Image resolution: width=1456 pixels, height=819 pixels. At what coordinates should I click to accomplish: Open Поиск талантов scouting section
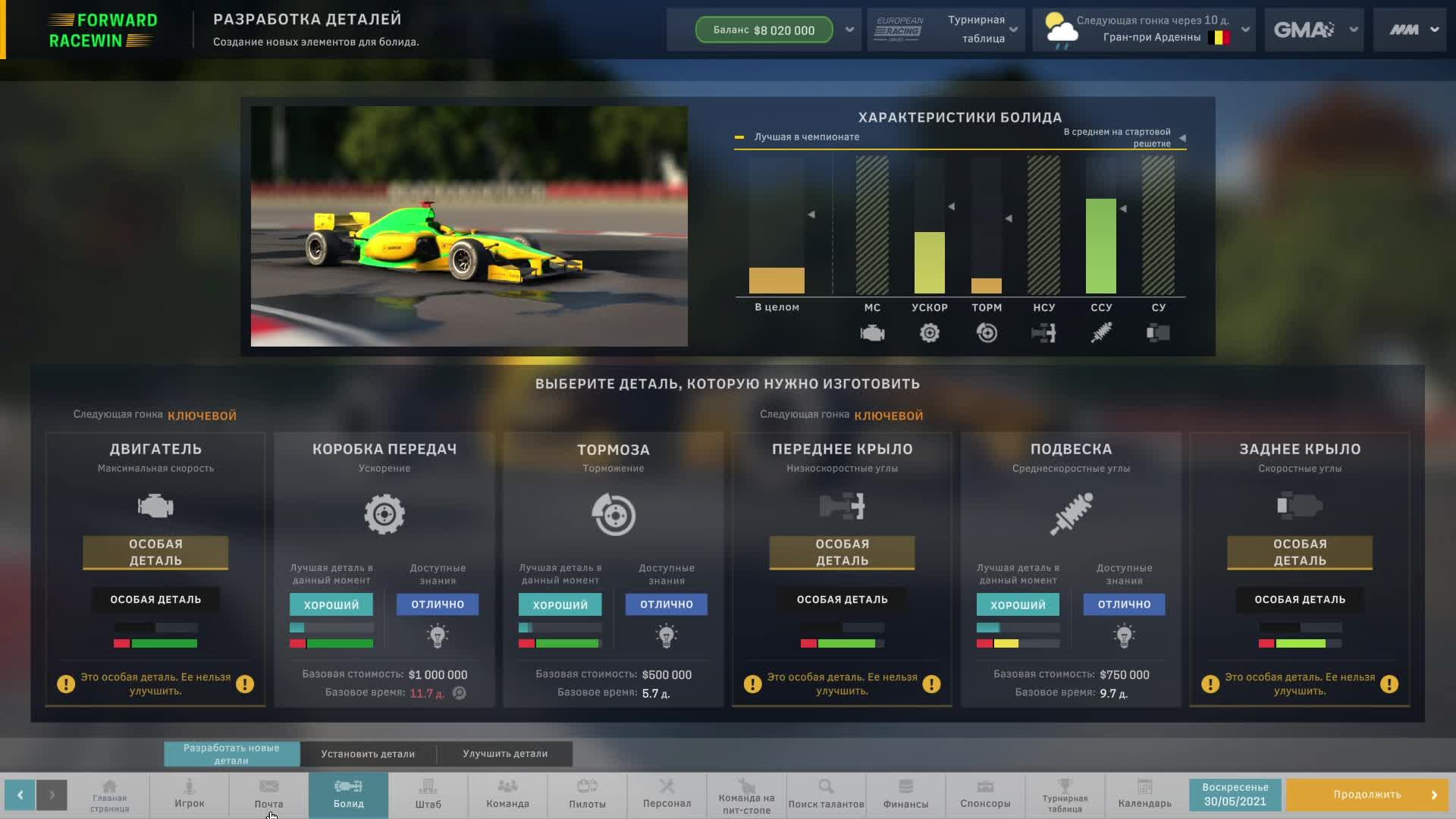pyautogui.click(x=826, y=794)
